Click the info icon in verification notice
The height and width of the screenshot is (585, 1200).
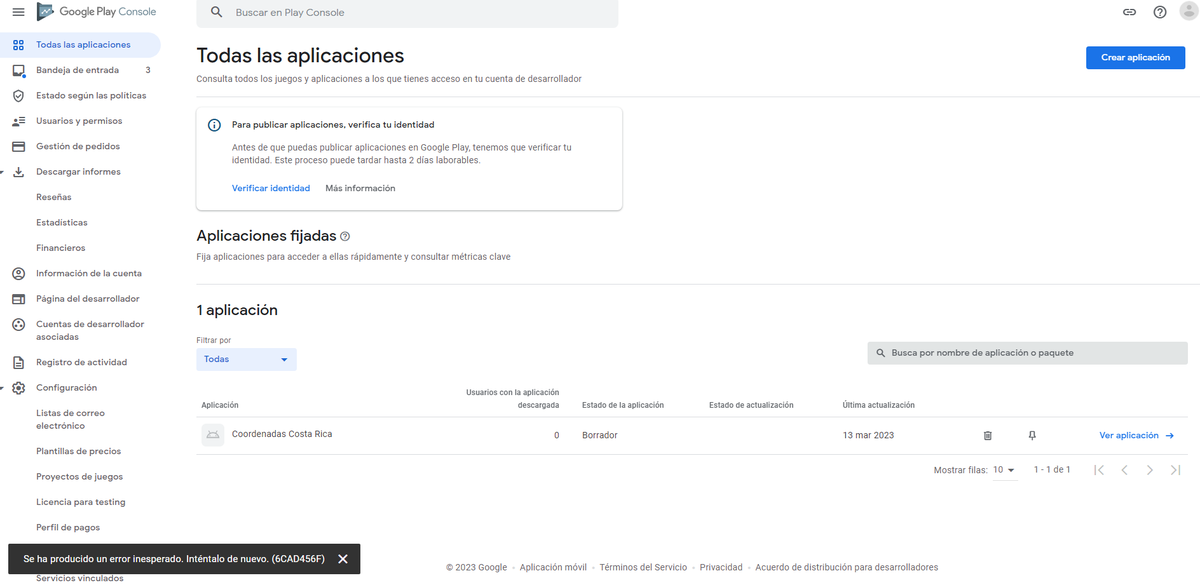(x=214, y=125)
